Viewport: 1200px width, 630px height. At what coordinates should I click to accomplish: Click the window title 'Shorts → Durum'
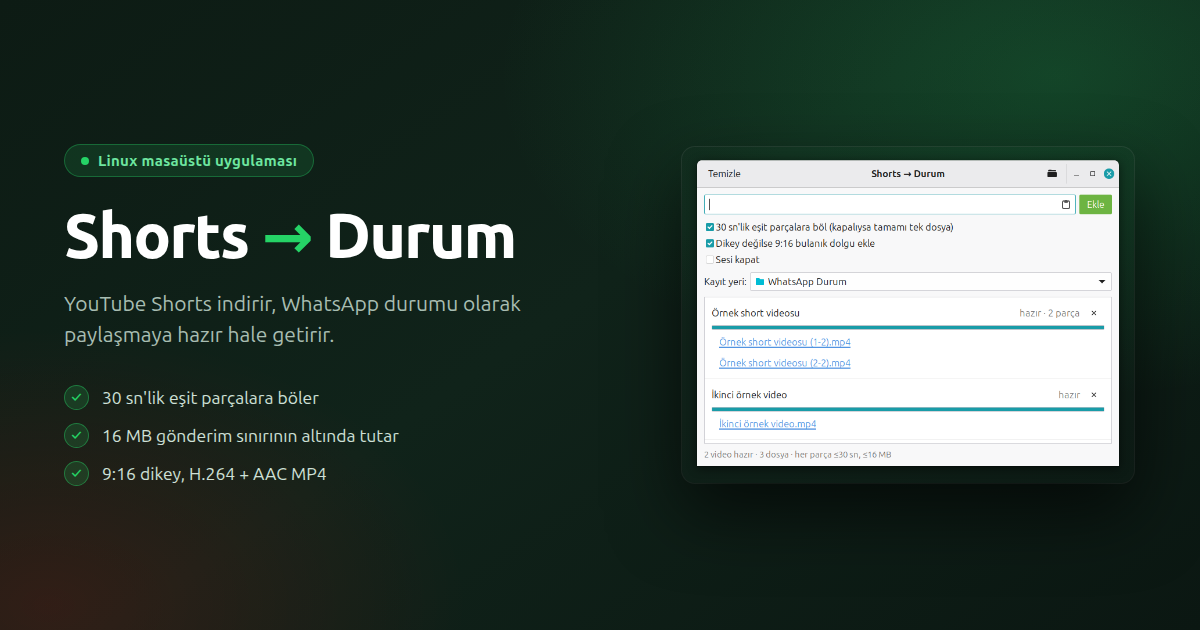(908, 174)
